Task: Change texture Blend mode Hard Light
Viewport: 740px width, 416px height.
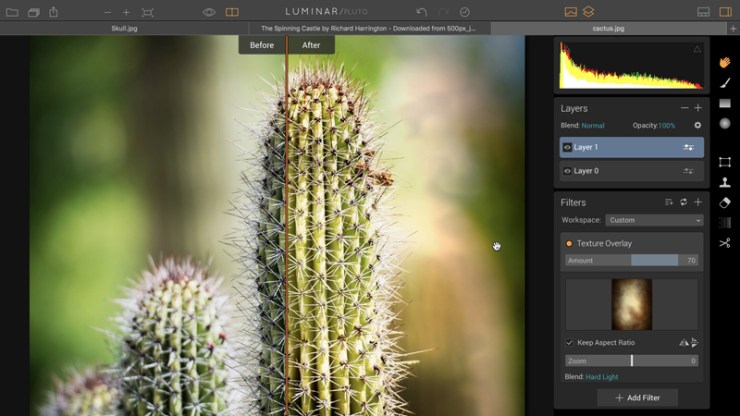Action: tap(602, 377)
